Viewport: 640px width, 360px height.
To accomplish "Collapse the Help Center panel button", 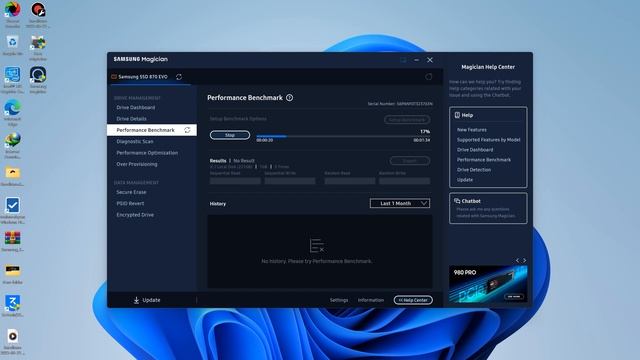I will pyautogui.click(x=413, y=300).
